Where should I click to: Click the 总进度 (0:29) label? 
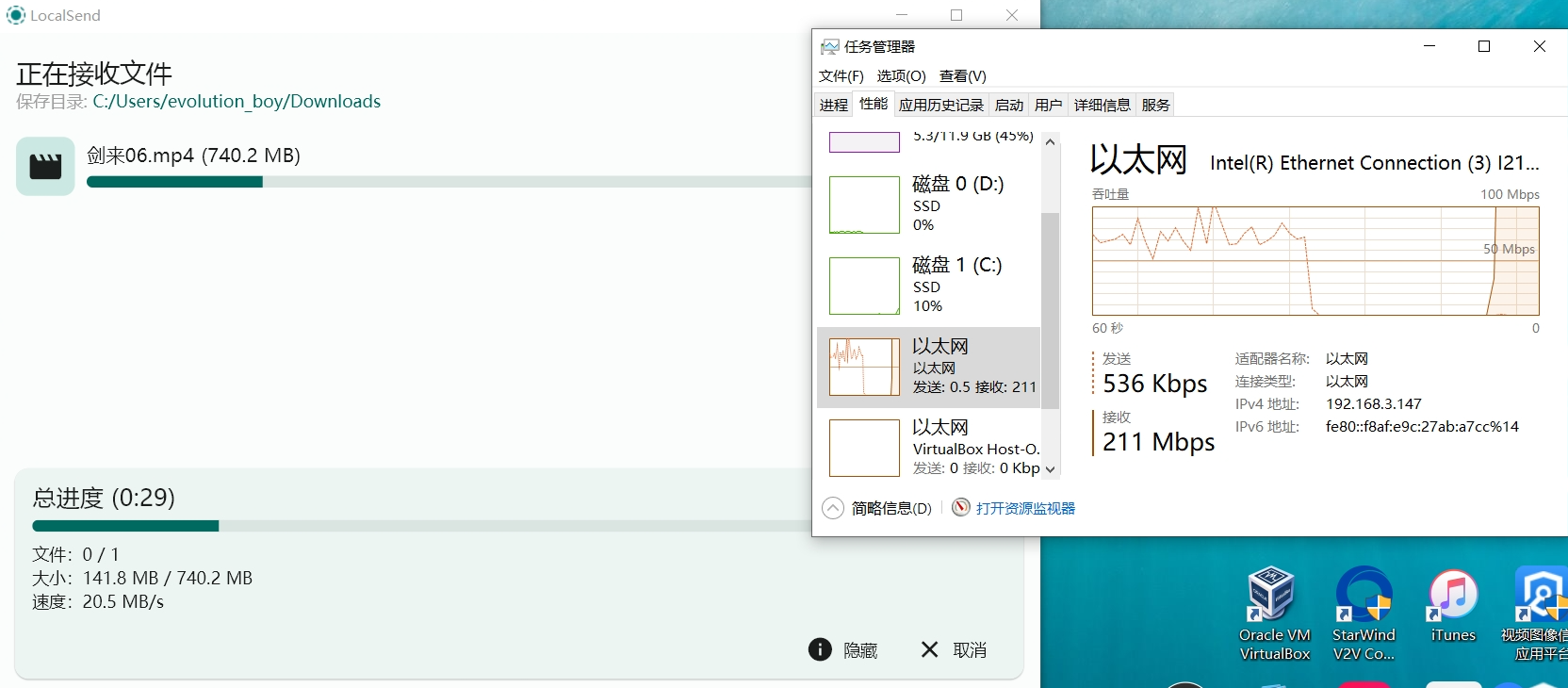[x=104, y=498]
